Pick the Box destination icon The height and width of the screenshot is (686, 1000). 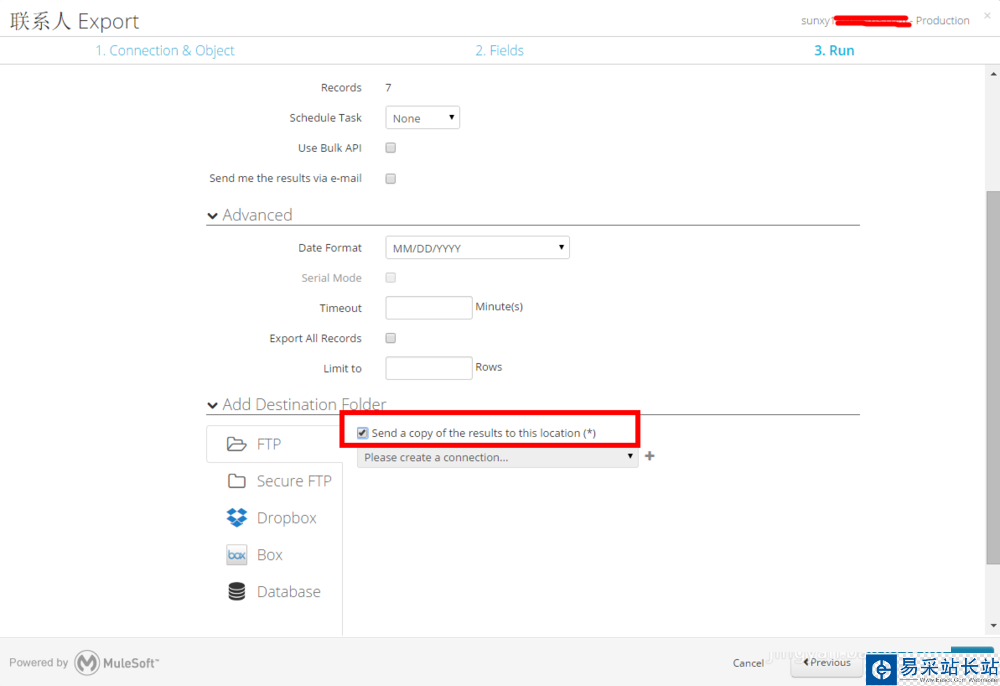tap(237, 555)
